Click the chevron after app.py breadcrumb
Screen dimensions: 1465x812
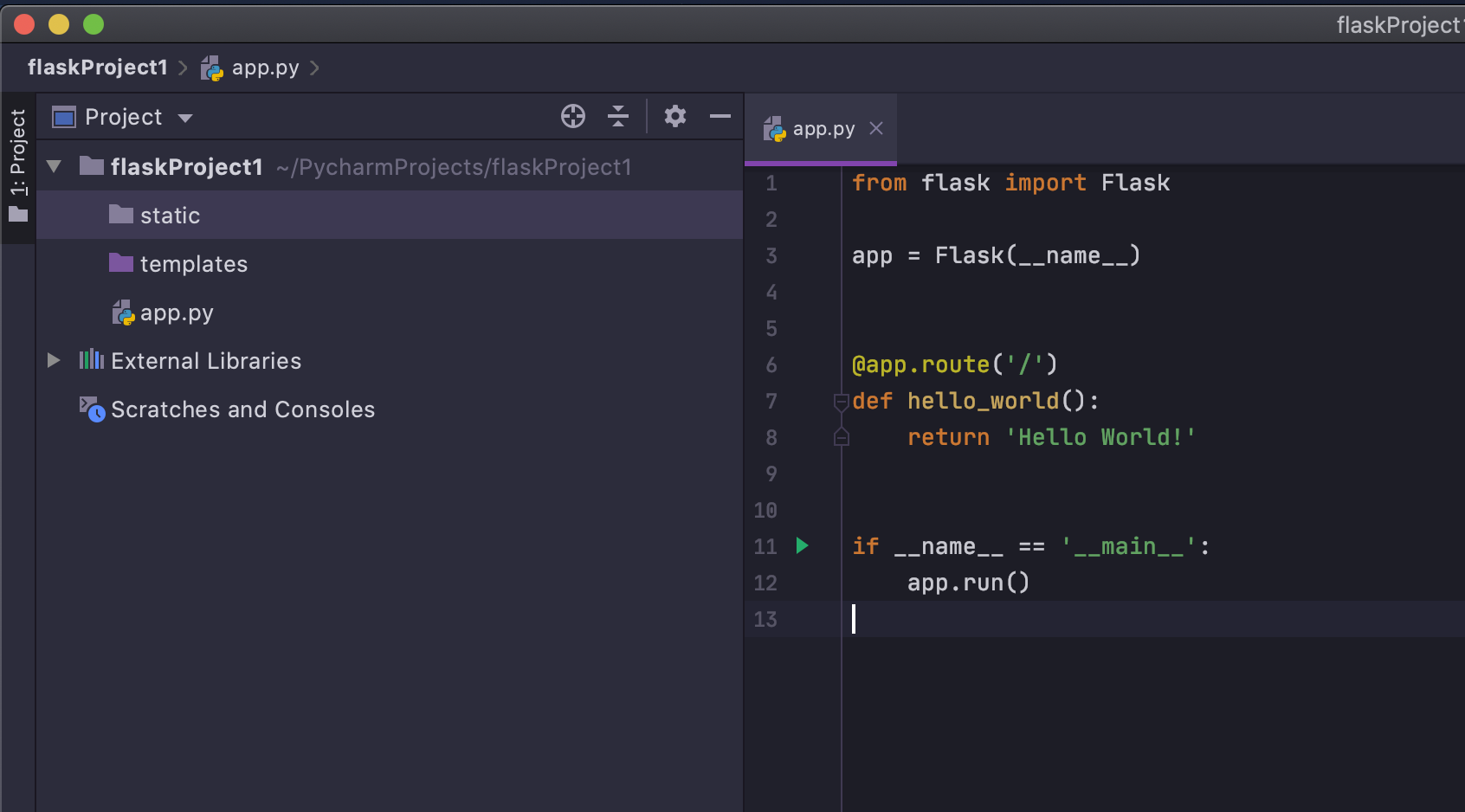click(314, 68)
